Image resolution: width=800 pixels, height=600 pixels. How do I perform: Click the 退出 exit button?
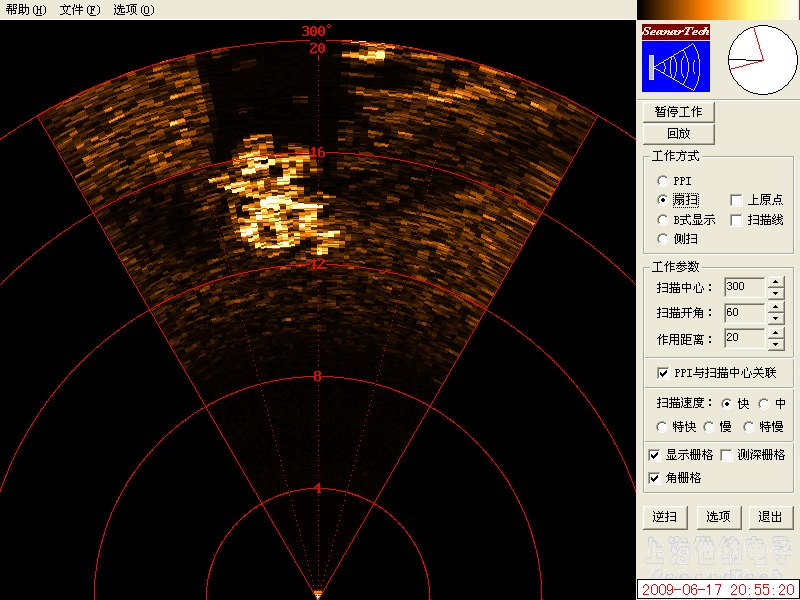(770, 517)
